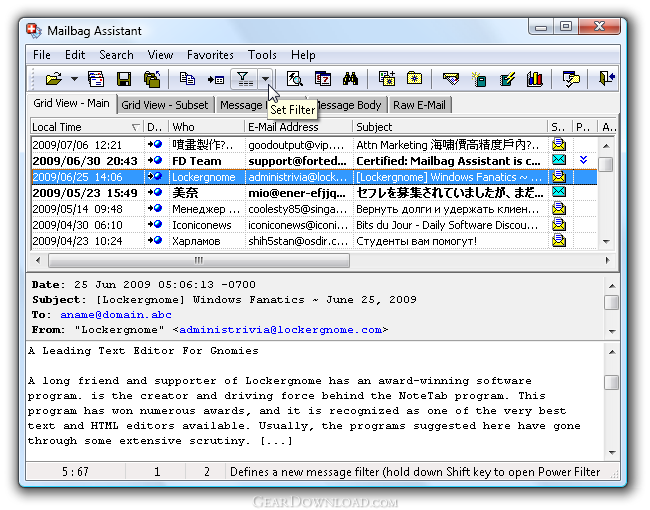Image resolution: width=650 pixels, height=510 pixels.
Task: Click the exit door icon on toolbar
Action: click(x=606, y=78)
